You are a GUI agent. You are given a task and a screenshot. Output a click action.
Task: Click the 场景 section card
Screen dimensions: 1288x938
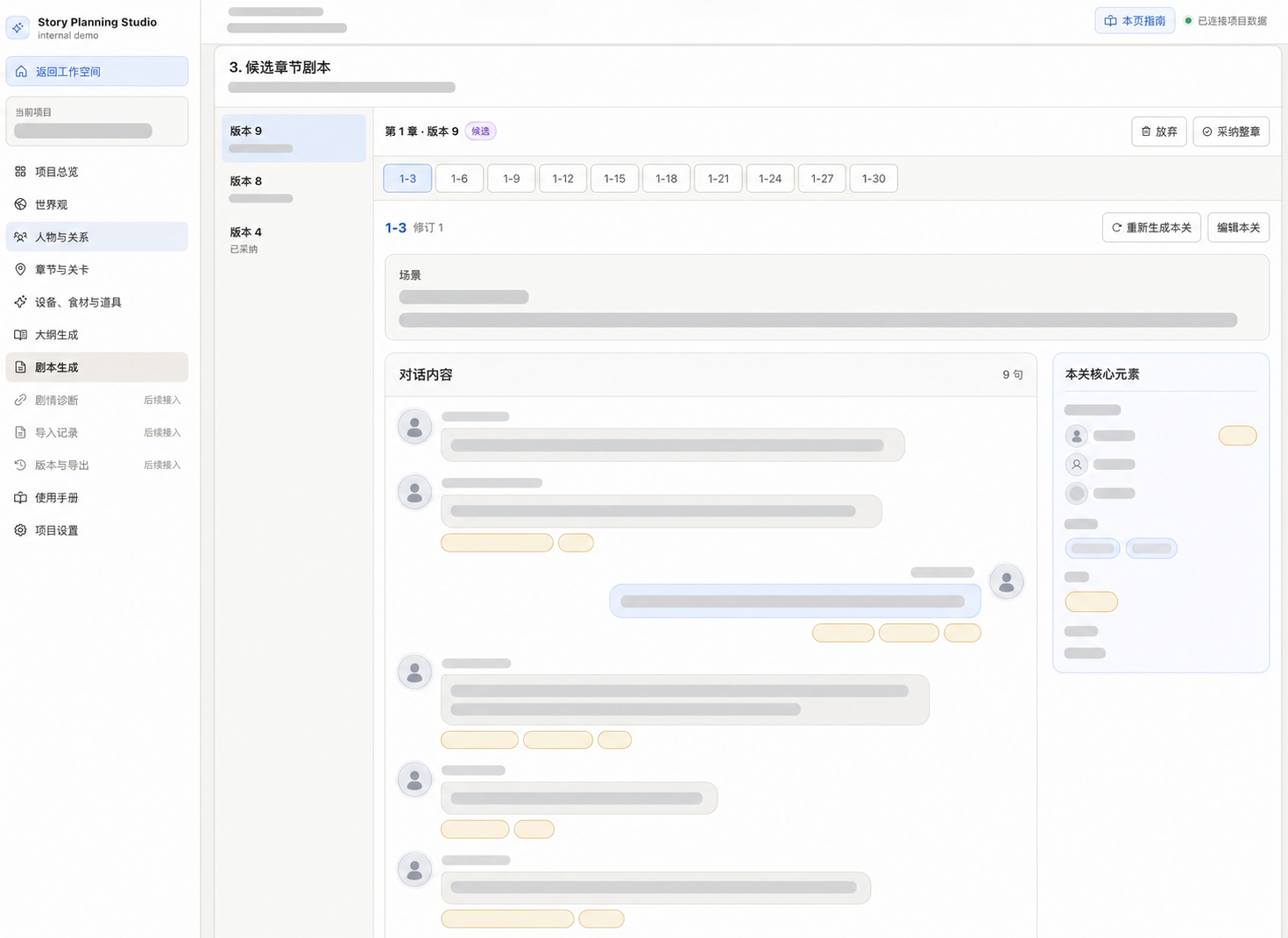(826, 297)
